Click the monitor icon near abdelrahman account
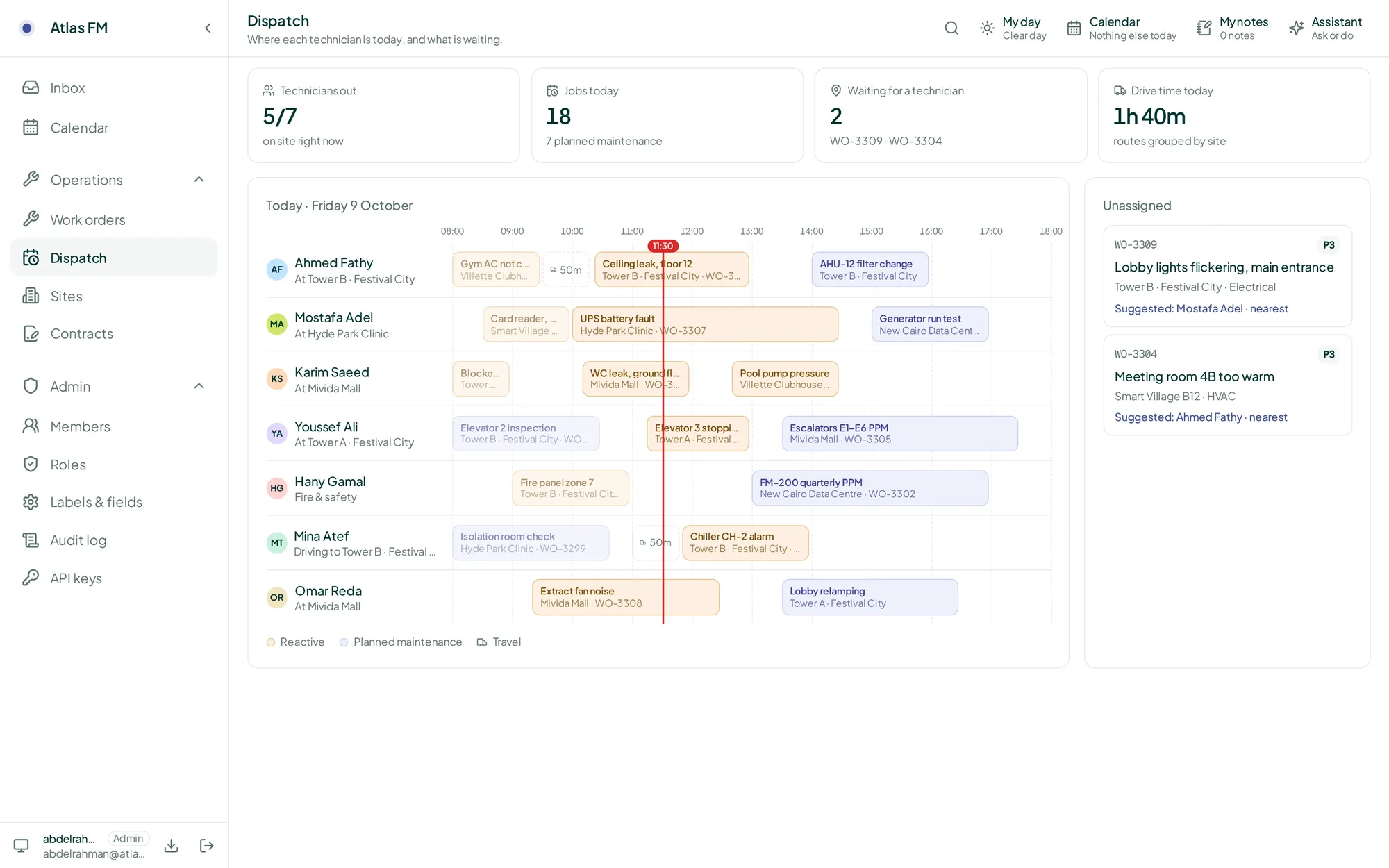The height and width of the screenshot is (868, 1389). (22, 846)
